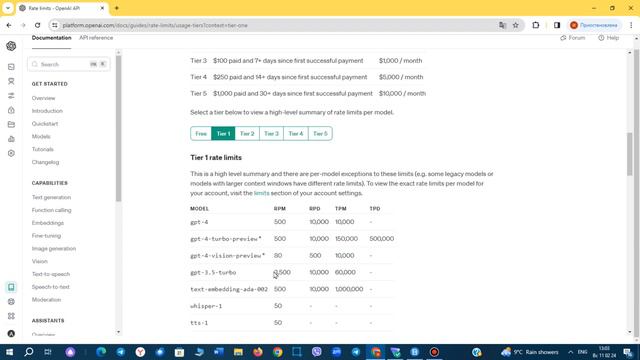Open the Changelog docs page
Screen dimensions: 640x360
(x=45, y=162)
